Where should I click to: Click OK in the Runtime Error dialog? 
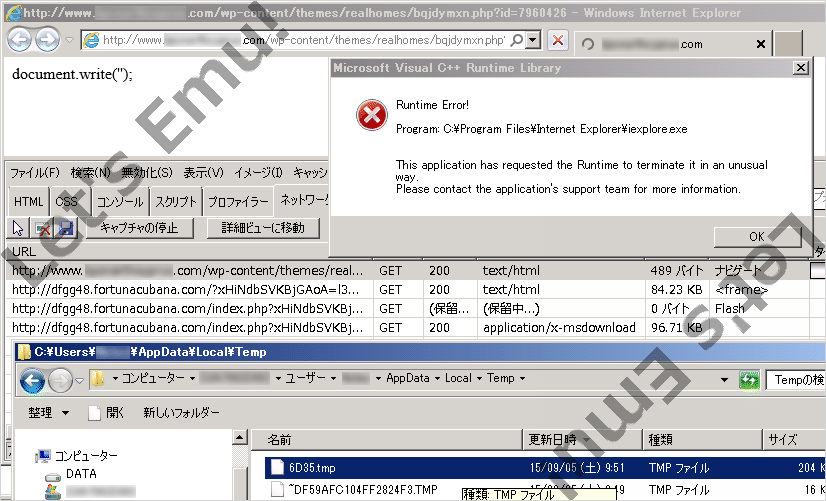pos(757,237)
